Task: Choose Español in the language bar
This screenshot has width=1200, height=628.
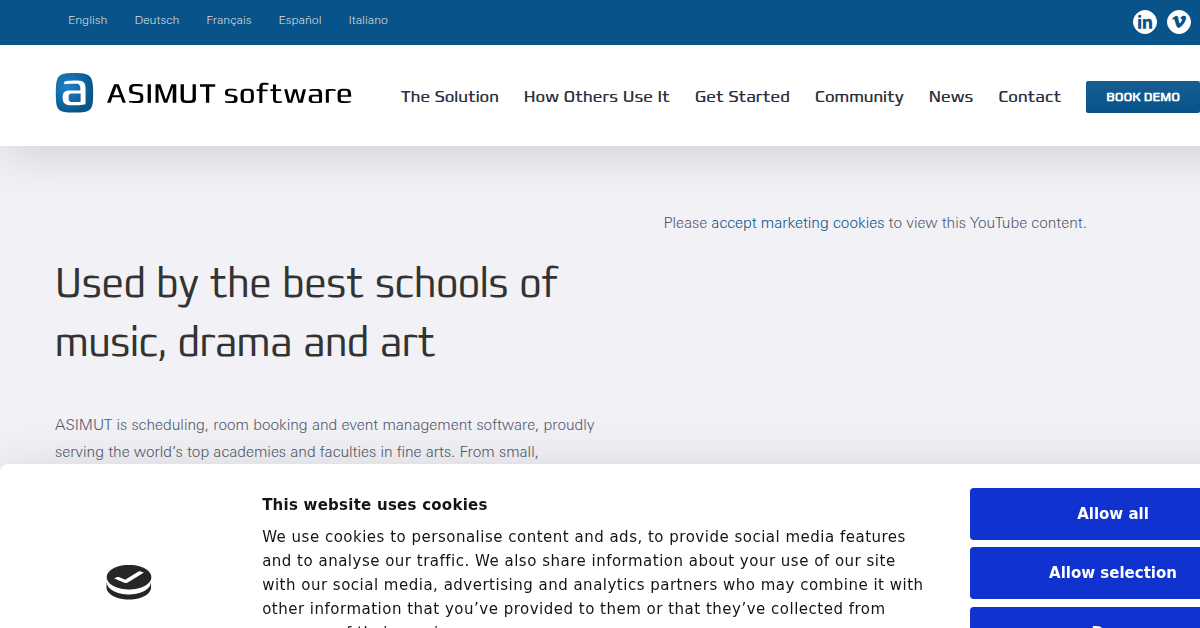Action: pyautogui.click(x=300, y=20)
